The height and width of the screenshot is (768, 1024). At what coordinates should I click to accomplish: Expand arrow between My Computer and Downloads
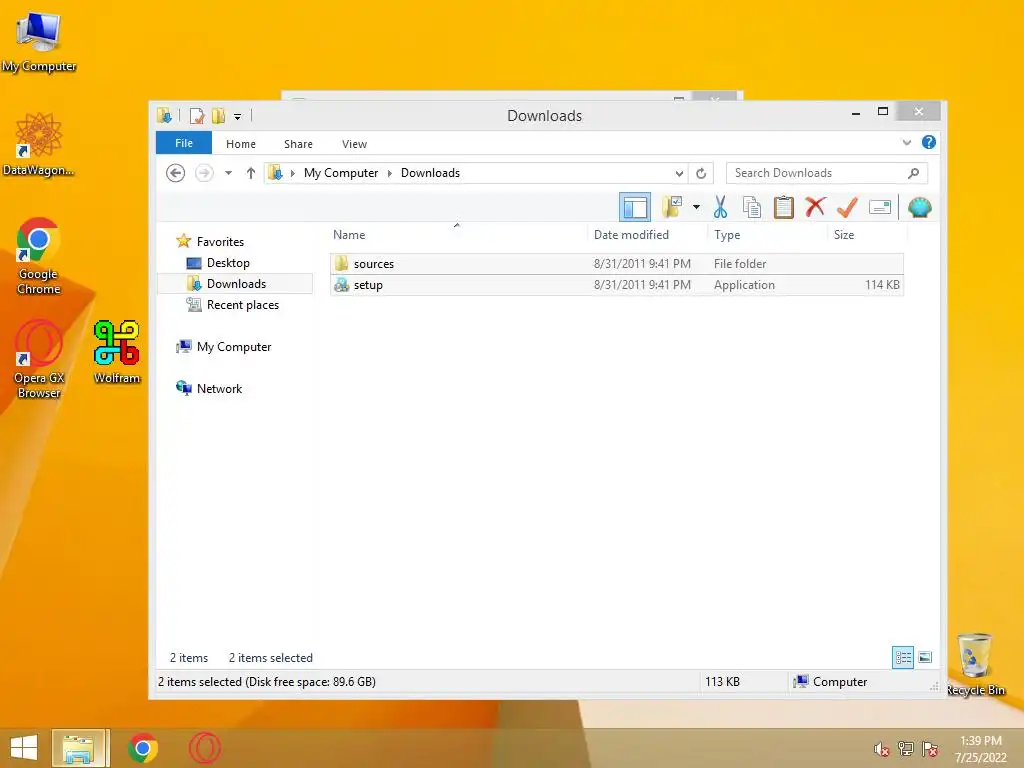coord(390,173)
